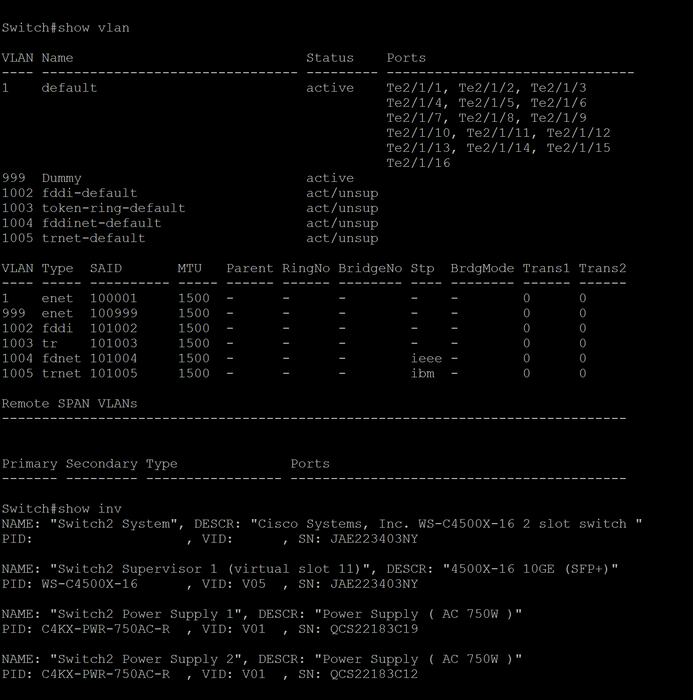Click serial number QCS22183C19
The image size is (693, 700).
click(x=374, y=629)
